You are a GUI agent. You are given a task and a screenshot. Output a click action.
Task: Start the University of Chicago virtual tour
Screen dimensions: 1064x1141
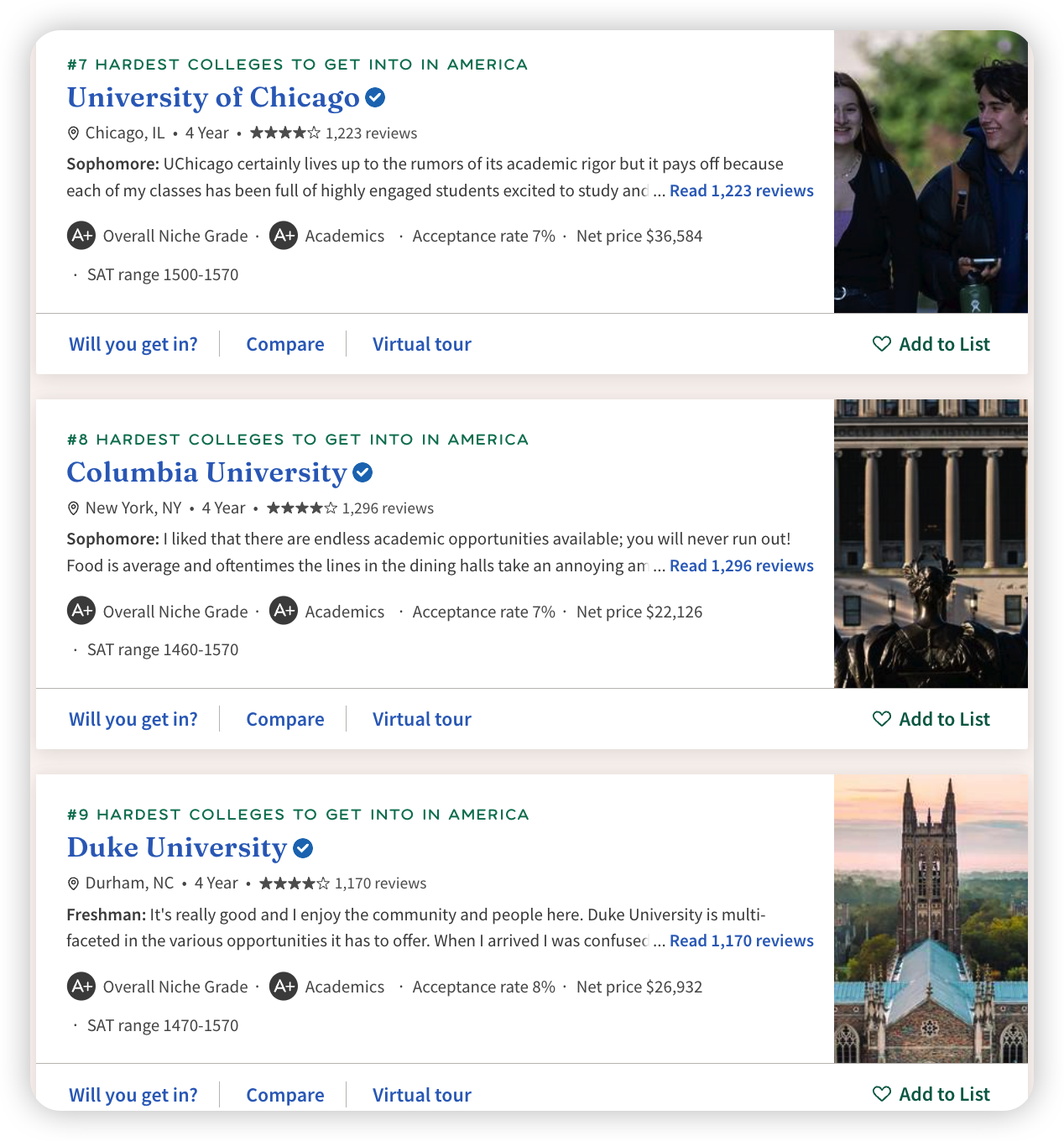pyautogui.click(x=422, y=344)
